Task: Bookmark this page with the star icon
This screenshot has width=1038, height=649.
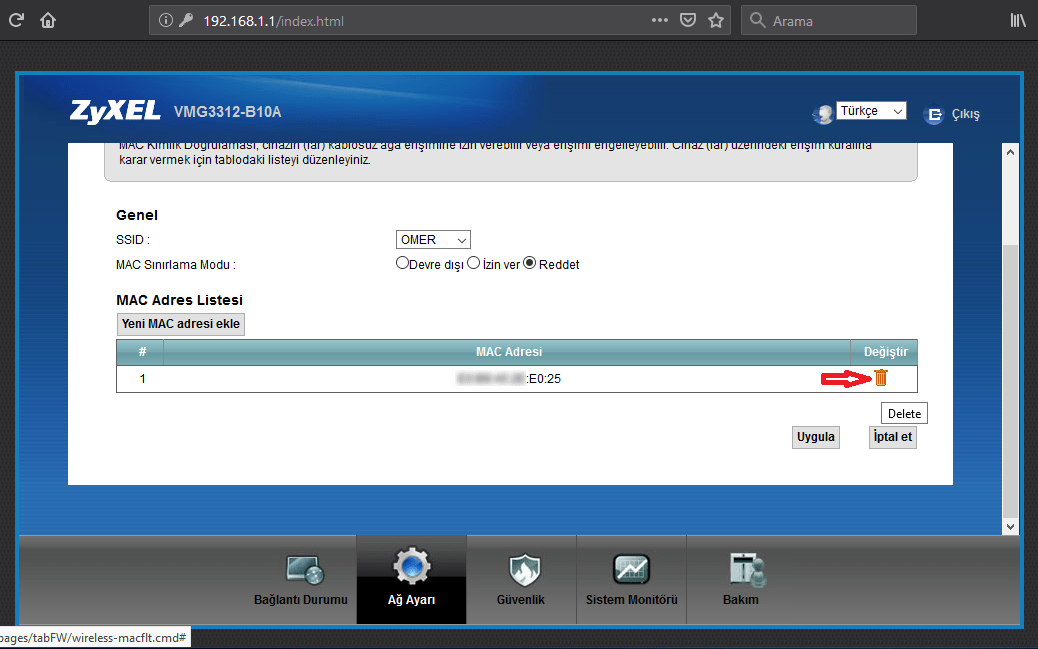Action: 716,21
